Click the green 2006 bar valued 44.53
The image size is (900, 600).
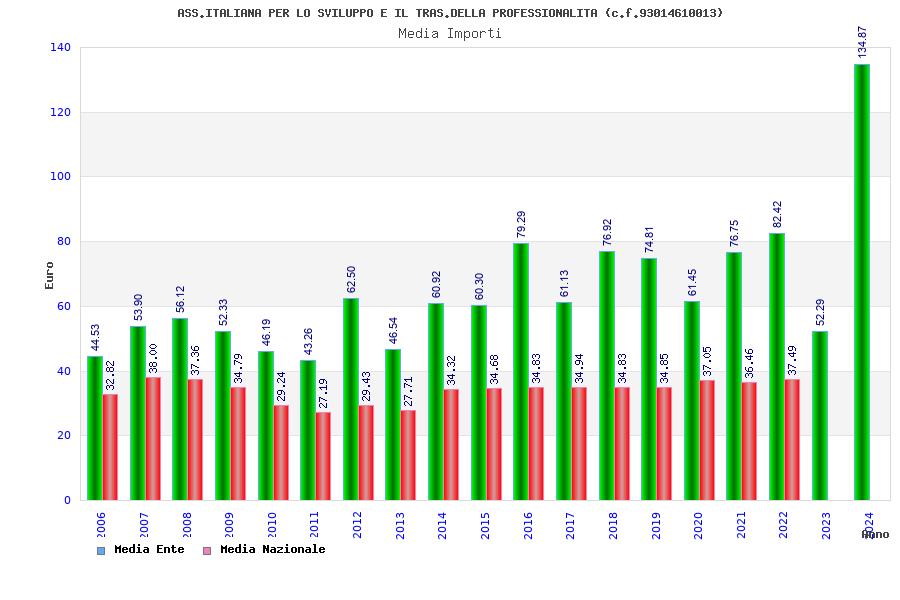(95, 428)
